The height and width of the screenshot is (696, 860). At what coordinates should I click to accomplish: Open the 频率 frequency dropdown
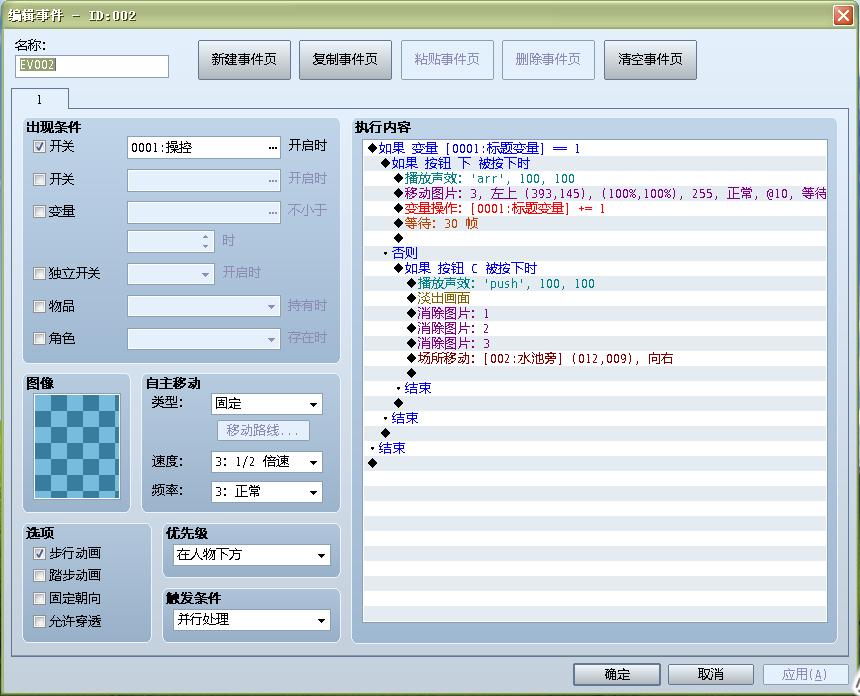[267, 492]
